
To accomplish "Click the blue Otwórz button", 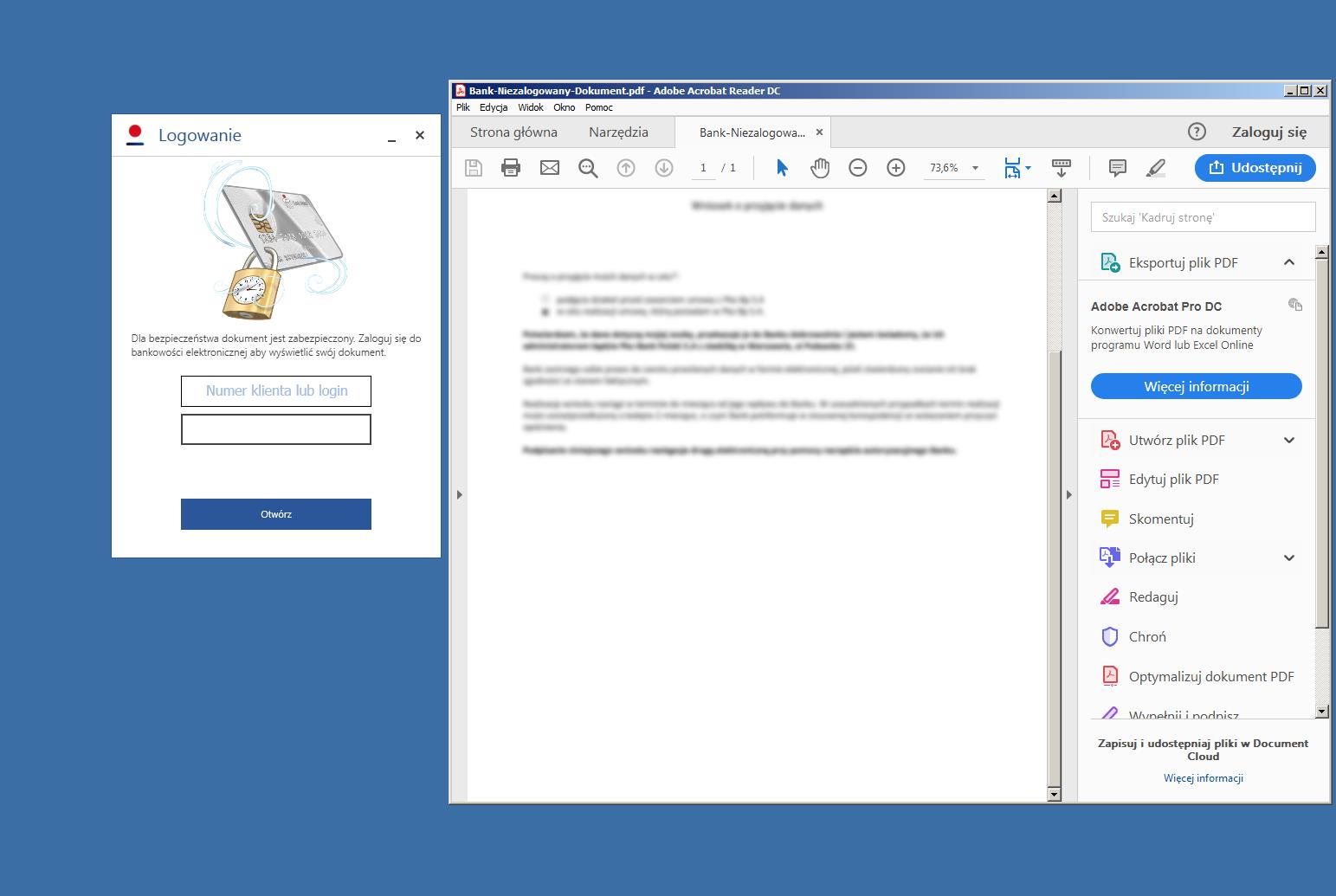I will (x=275, y=514).
